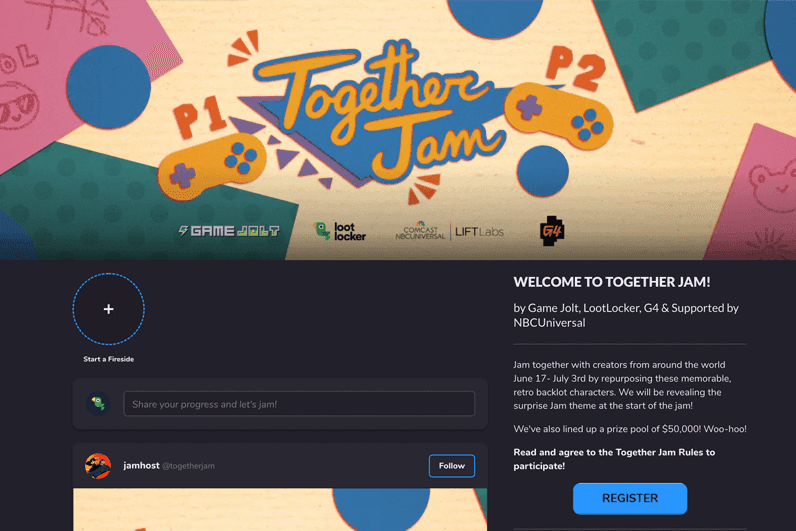Click the 'Start a Fireside' label
The width and height of the screenshot is (796, 531).
pos(109,359)
